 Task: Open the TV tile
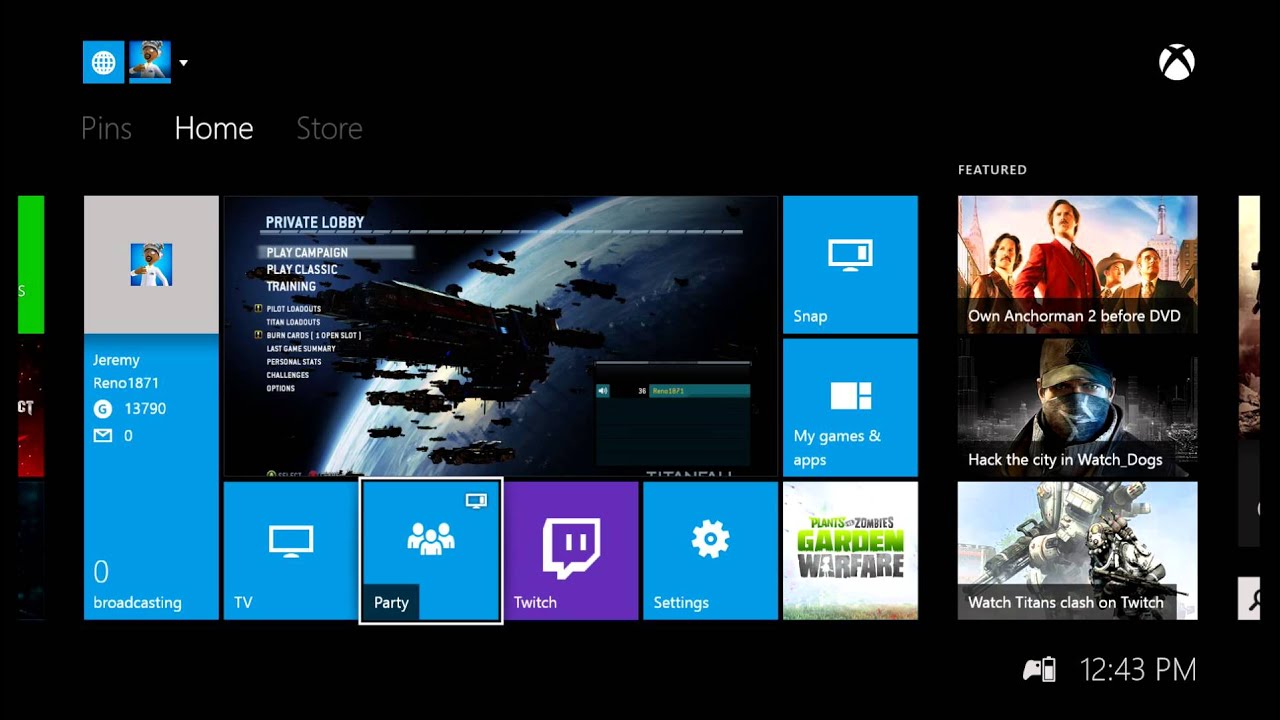coord(291,550)
